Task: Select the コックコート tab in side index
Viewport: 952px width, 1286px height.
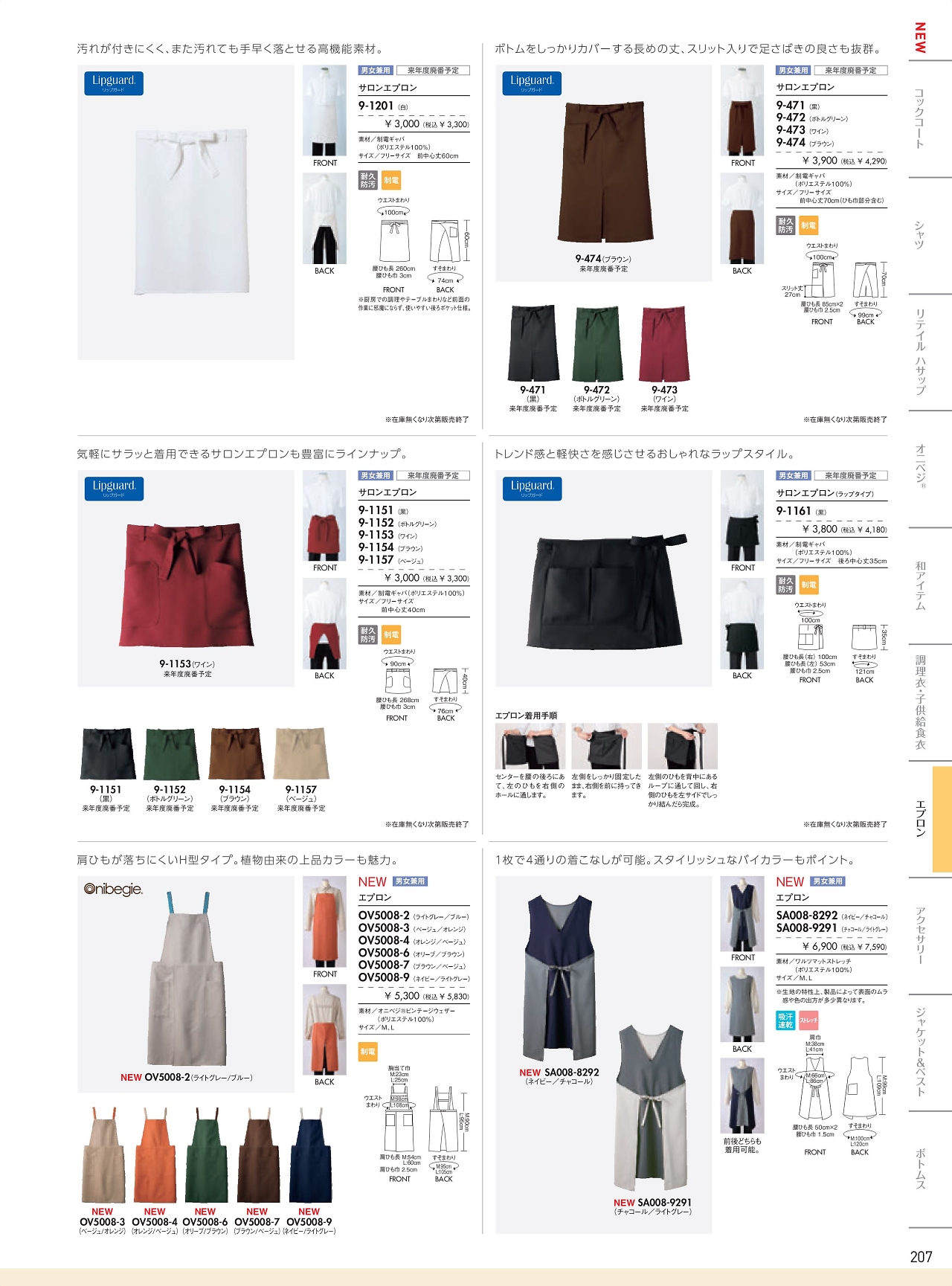Action: [x=920, y=119]
